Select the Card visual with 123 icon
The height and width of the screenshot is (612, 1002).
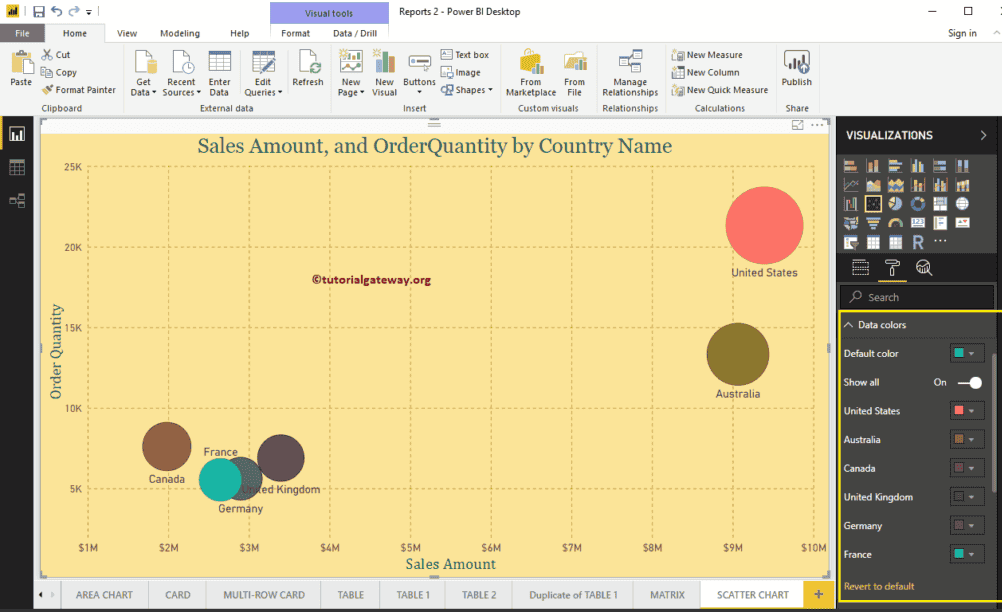(918, 223)
